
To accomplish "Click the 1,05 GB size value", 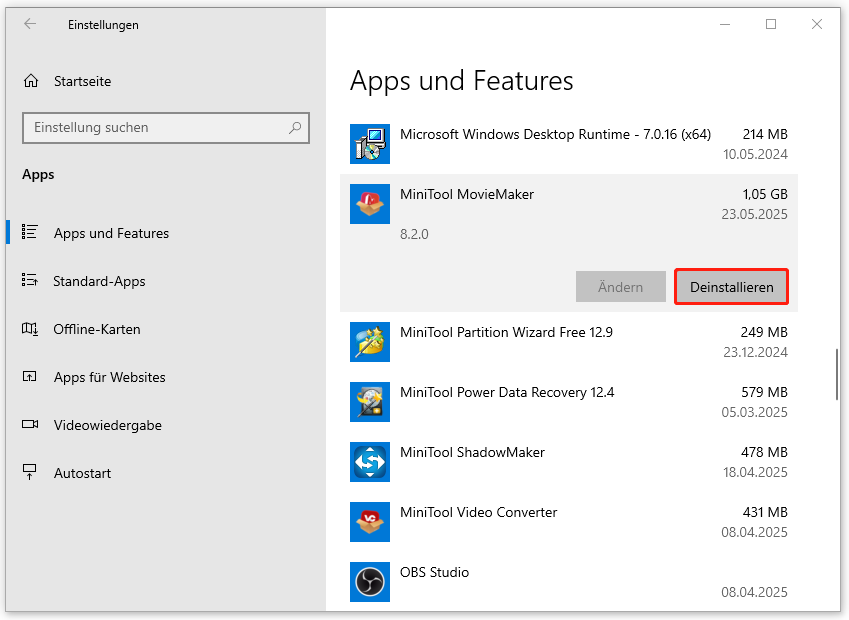I will 765,194.
